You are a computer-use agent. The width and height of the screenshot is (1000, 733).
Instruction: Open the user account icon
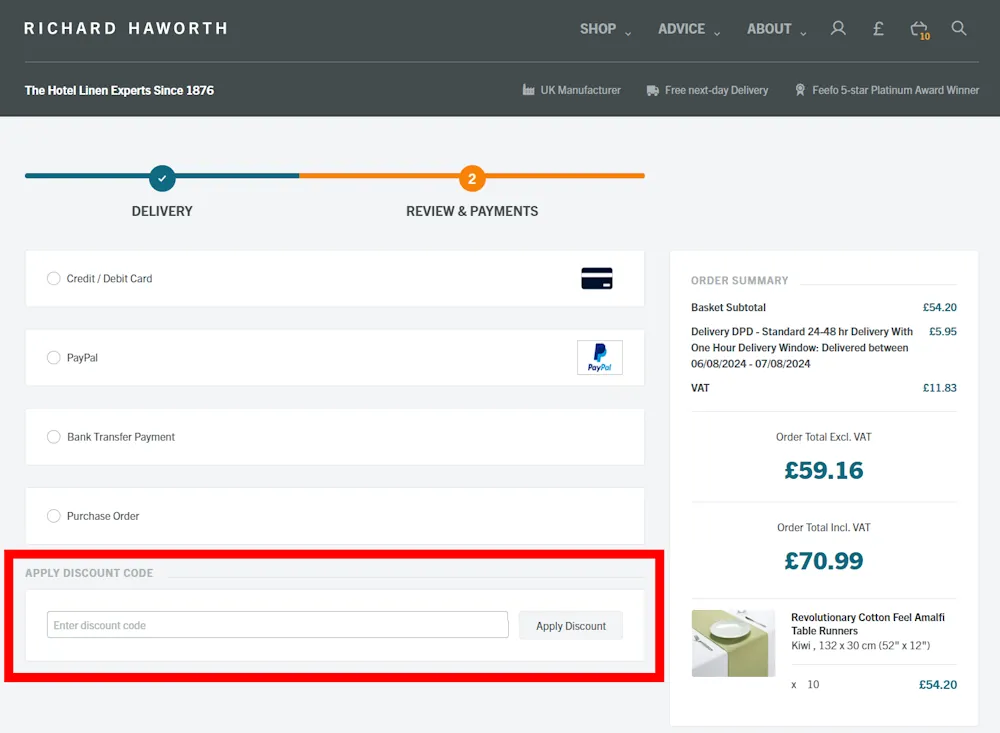point(838,28)
